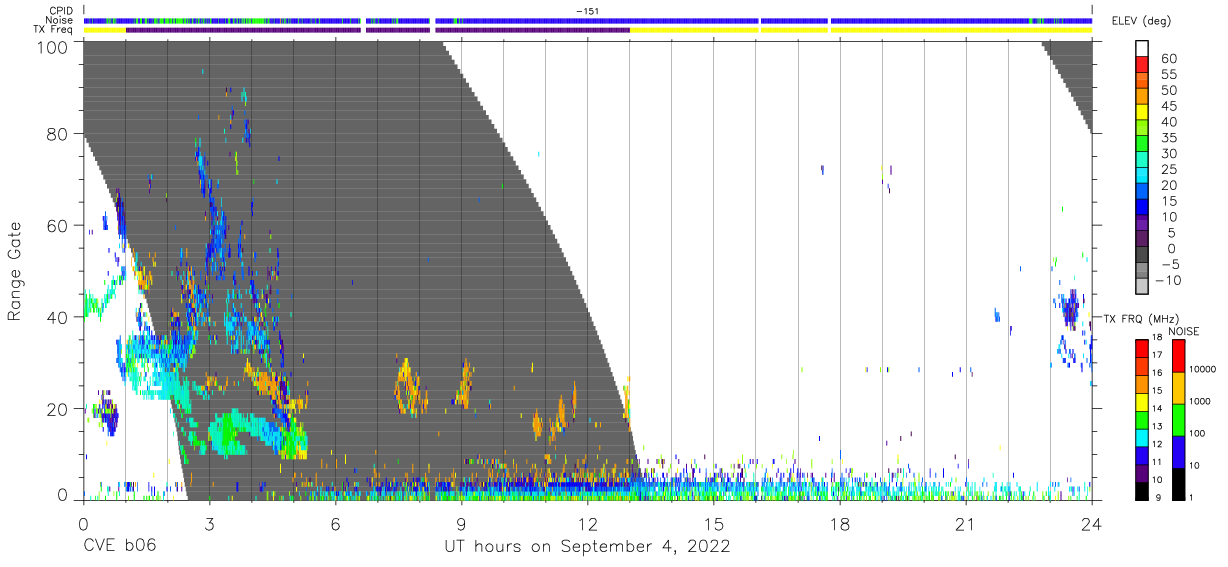
Task: Click the "14" label on TX FRQ legend
Action: [x=1156, y=409]
